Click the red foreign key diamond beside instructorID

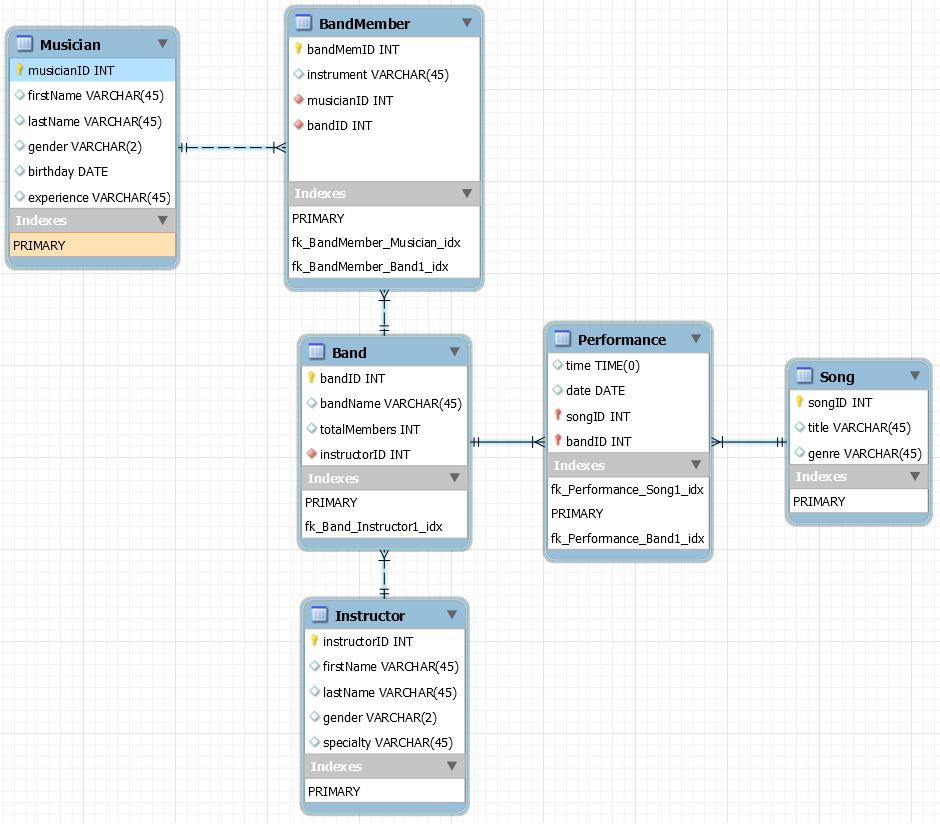[311, 454]
